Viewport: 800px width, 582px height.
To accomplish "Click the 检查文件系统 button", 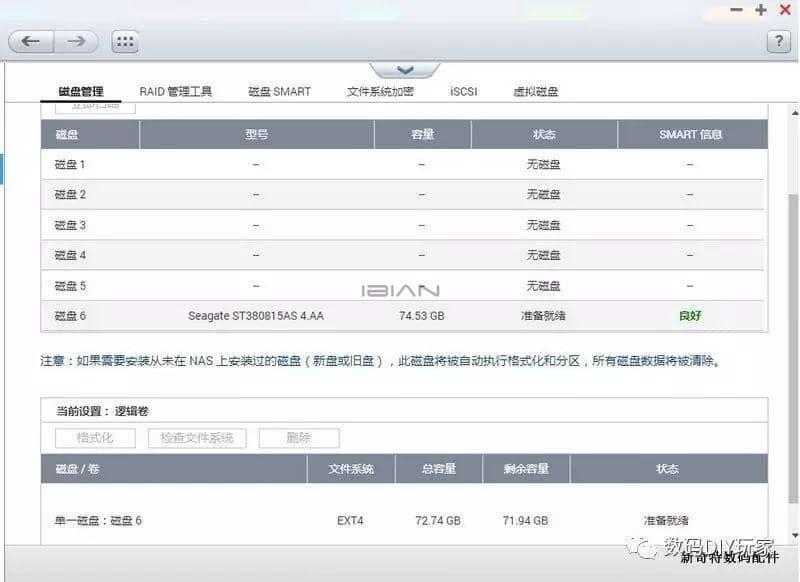I will coord(197,438).
